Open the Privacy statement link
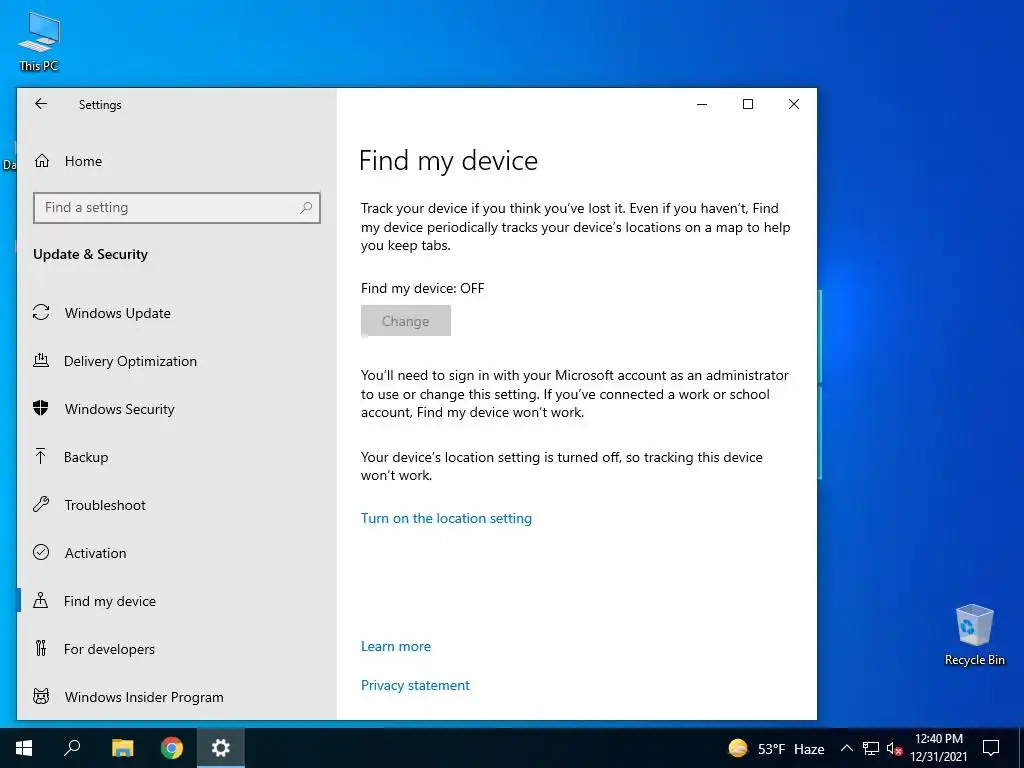This screenshot has width=1024, height=768. (415, 685)
